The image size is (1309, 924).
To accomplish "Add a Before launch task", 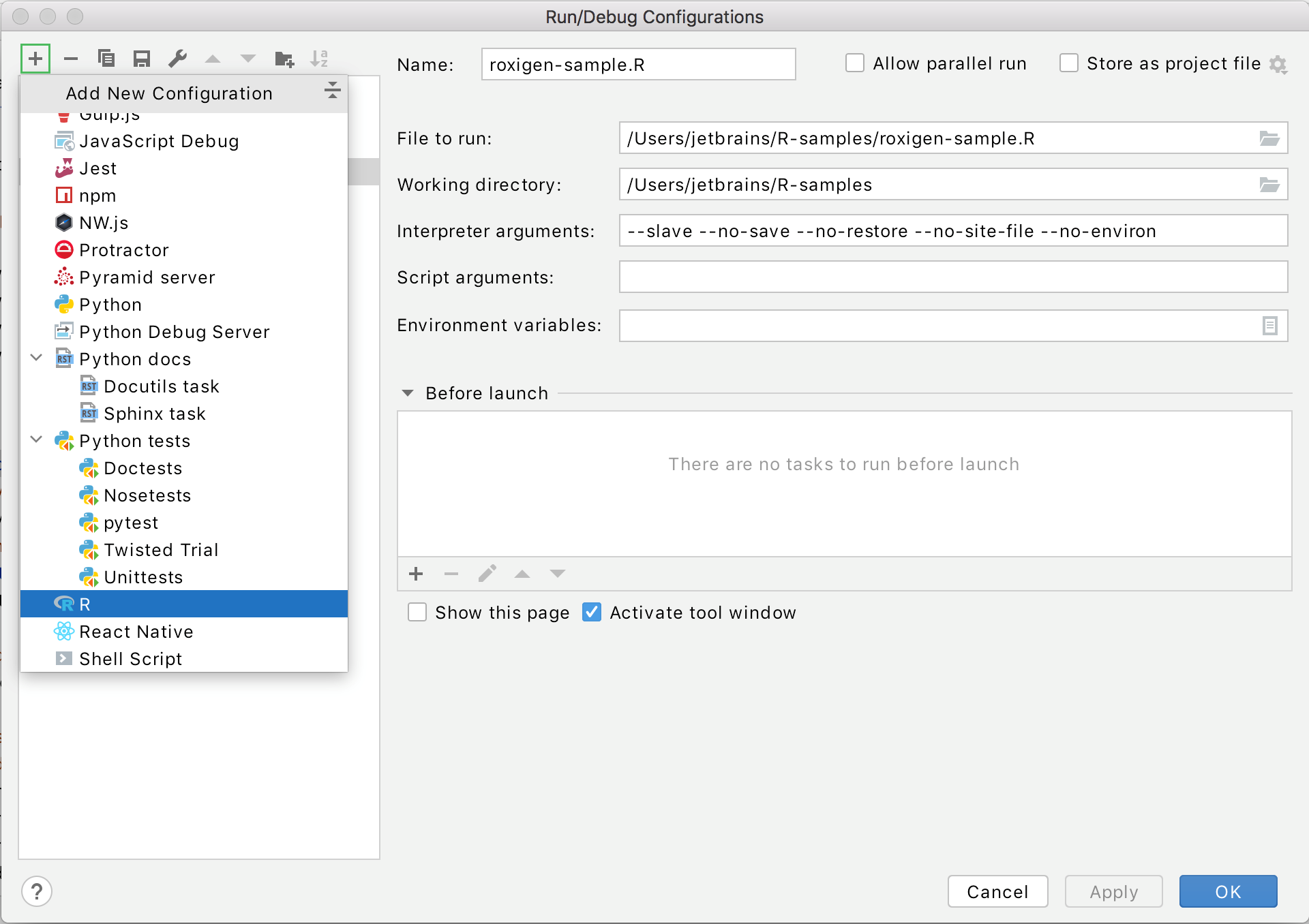I will click(x=416, y=574).
